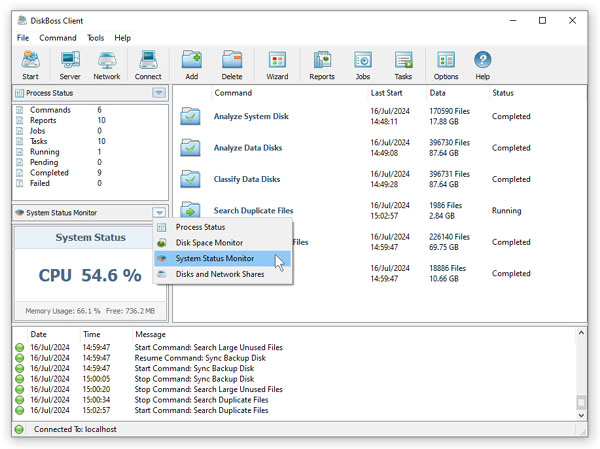This screenshot has height=449, width=600.
Task: Choose Disks and Network Shares menu entry
Action: click(222, 274)
